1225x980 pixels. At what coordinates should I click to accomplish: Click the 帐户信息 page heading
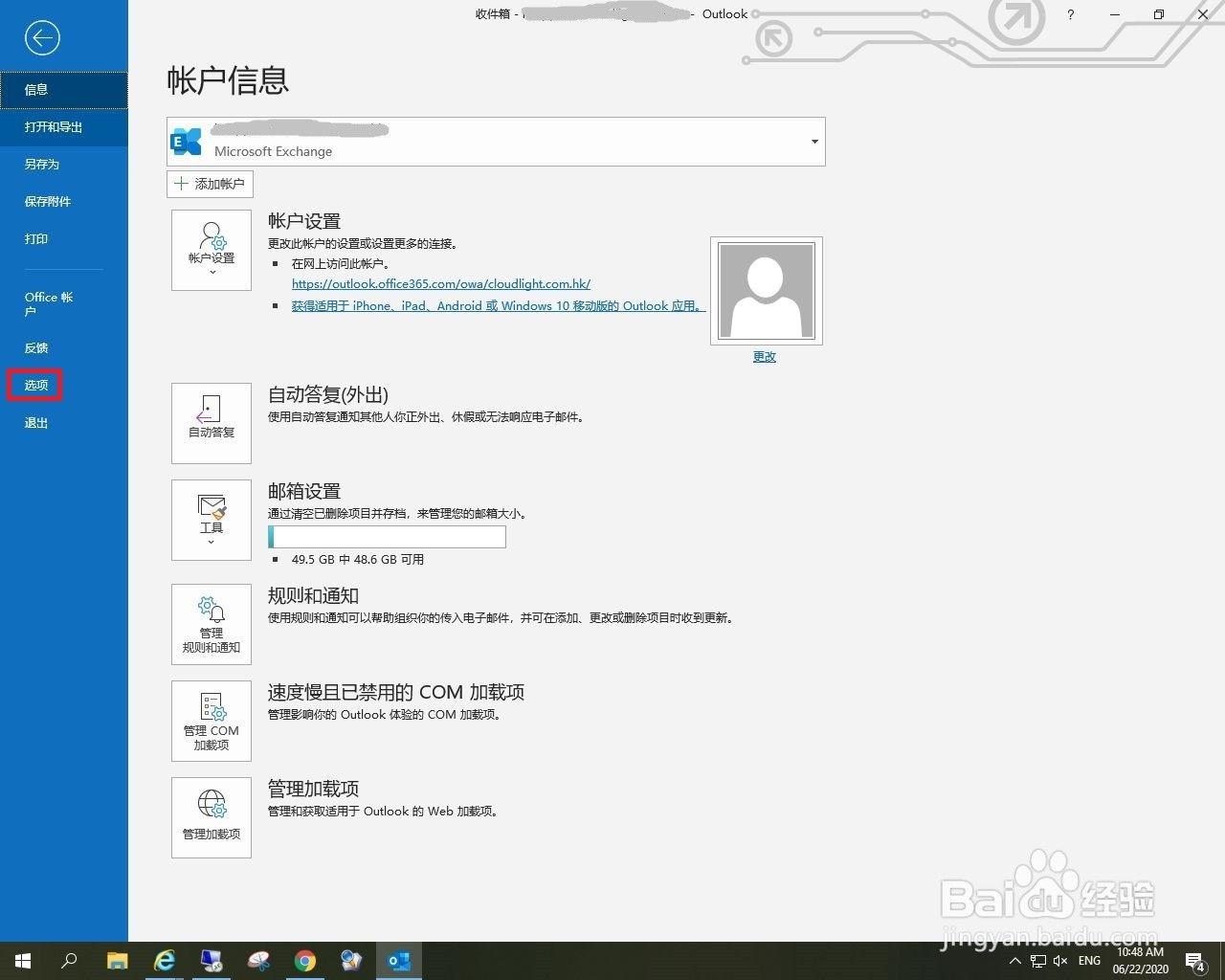(228, 81)
